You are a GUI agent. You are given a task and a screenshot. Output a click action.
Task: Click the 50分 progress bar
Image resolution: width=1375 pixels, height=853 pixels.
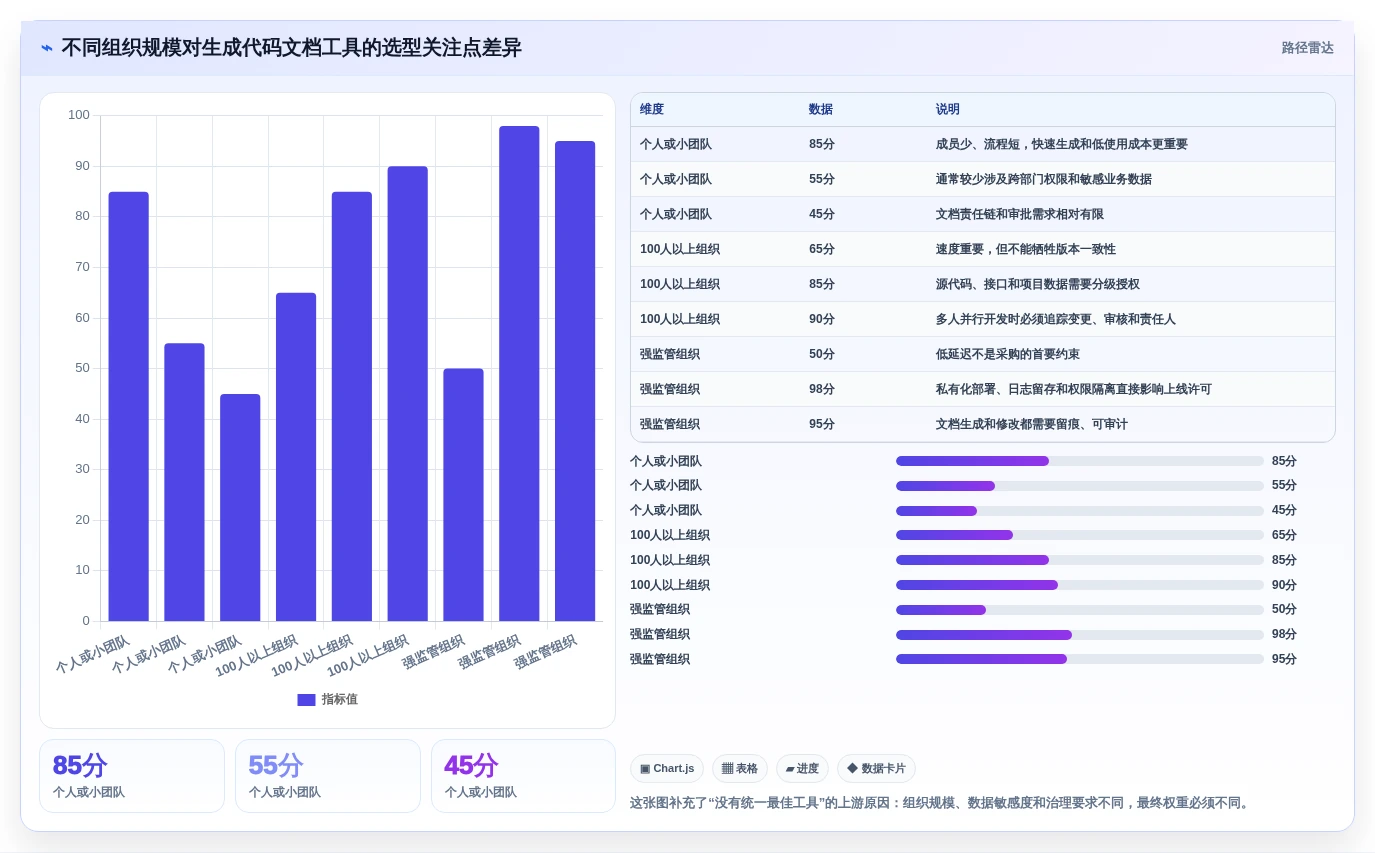(x=1080, y=610)
